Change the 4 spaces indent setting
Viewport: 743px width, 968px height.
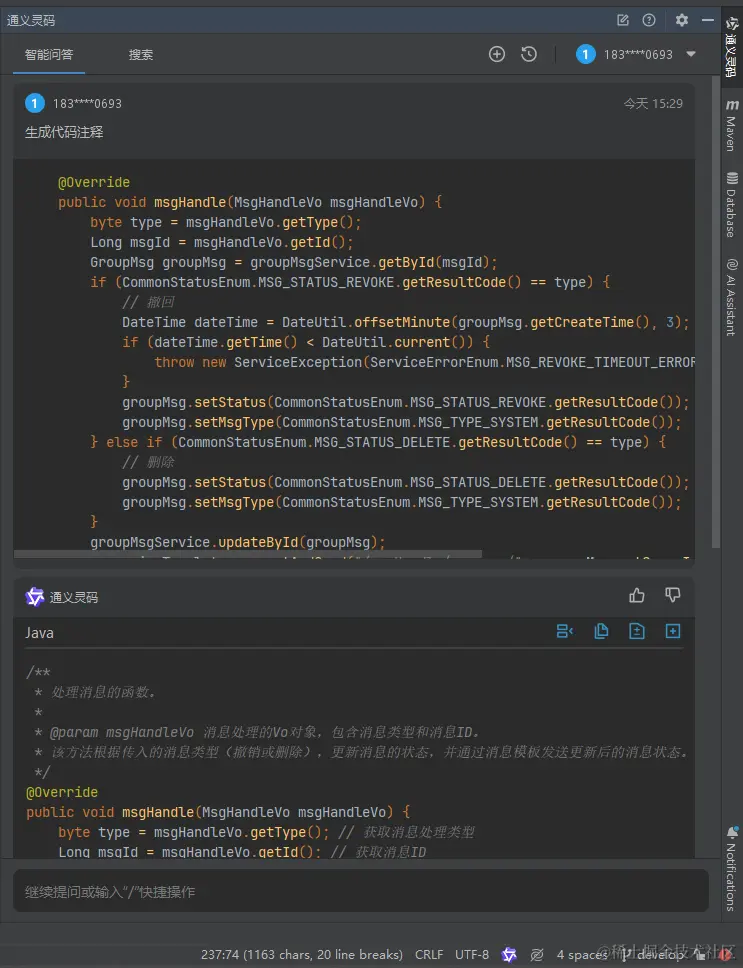coord(582,954)
